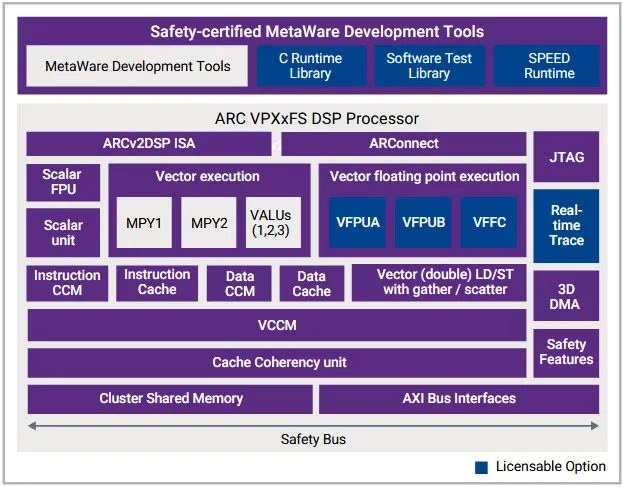Click the blue Licensable Option legend square
The width and height of the screenshot is (623, 487).
[x=482, y=467]
